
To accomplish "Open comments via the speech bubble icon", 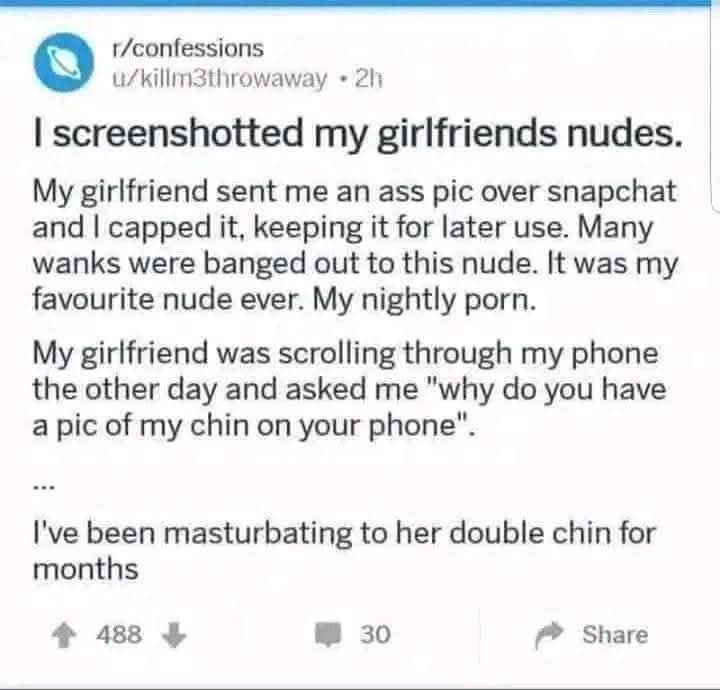I will click(x=329, y=635).
